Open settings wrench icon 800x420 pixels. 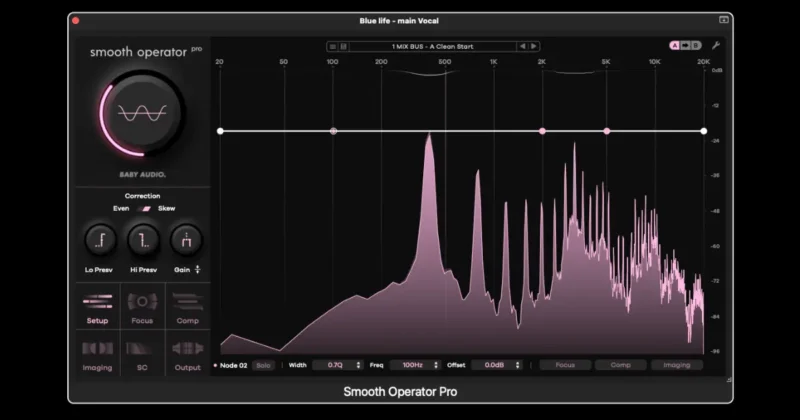coord(716,45)
